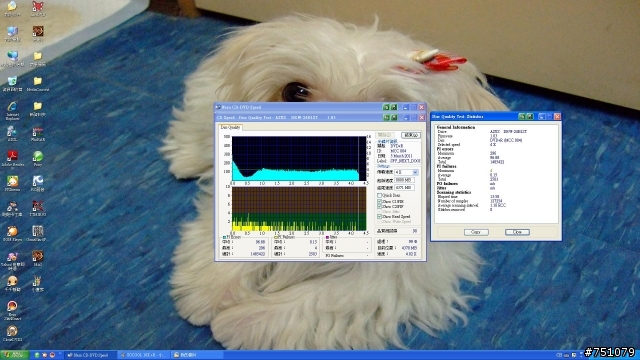The image size is (640, 360).
Task: Launch the PPStream desktop shortcut
Action: point(12,183)
